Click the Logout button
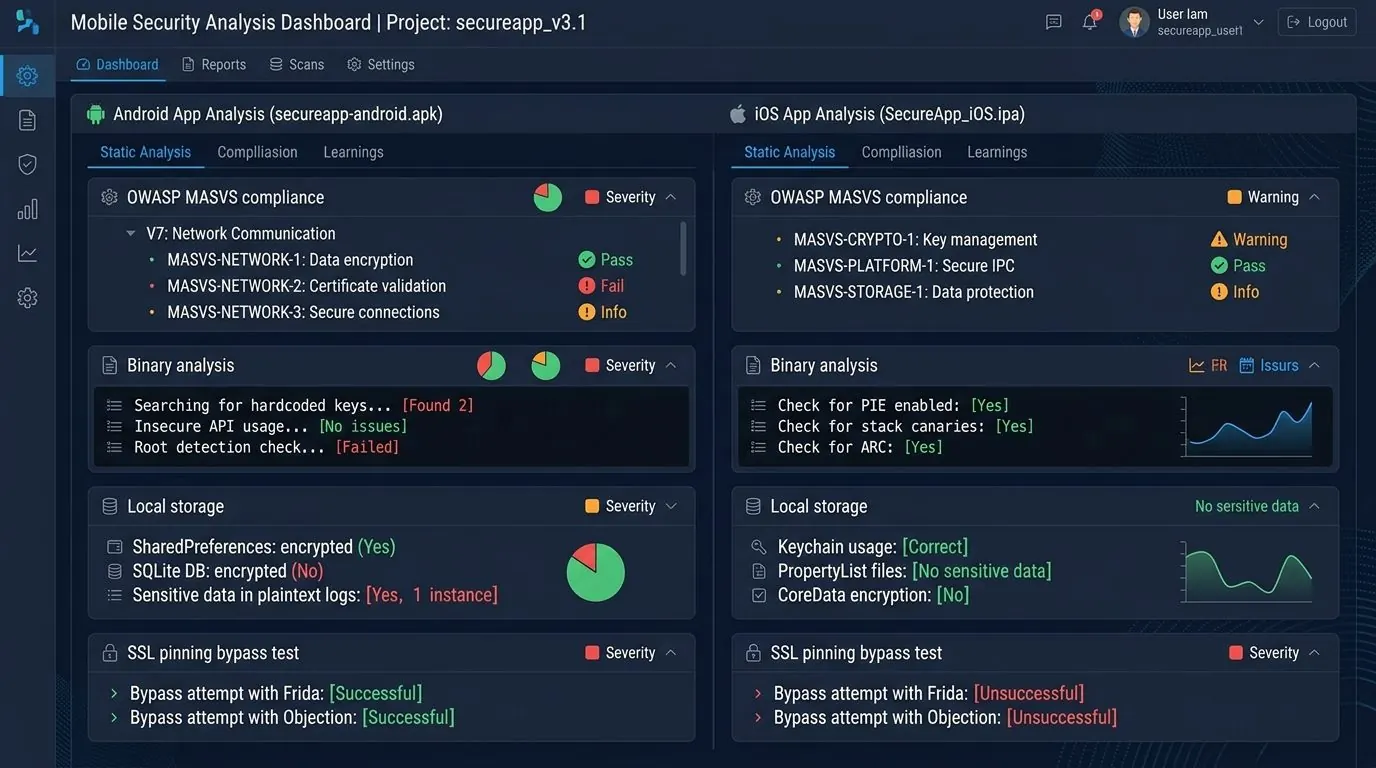 (1317, 22)
